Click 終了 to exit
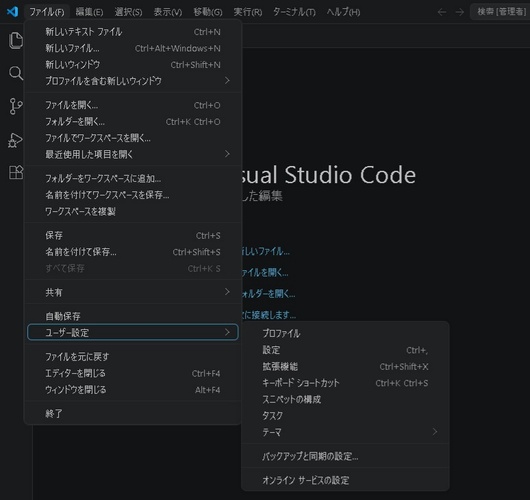The height and width of the screenshot is (500, 530). pos(133,413)
